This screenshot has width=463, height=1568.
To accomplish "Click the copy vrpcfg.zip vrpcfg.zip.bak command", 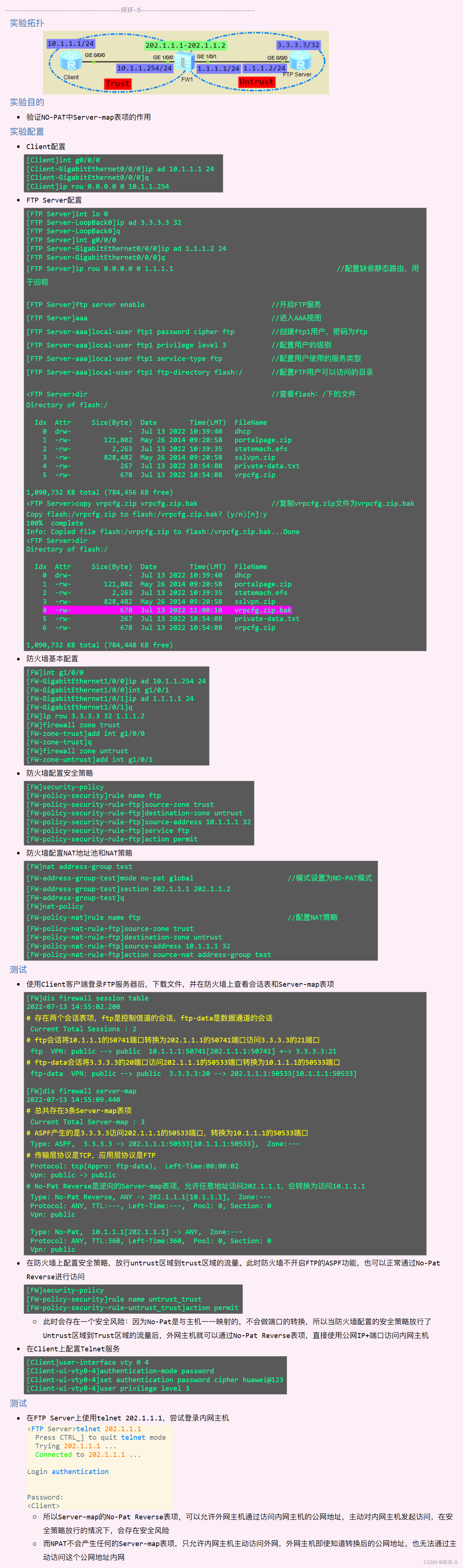I will [x=112, y=503].
